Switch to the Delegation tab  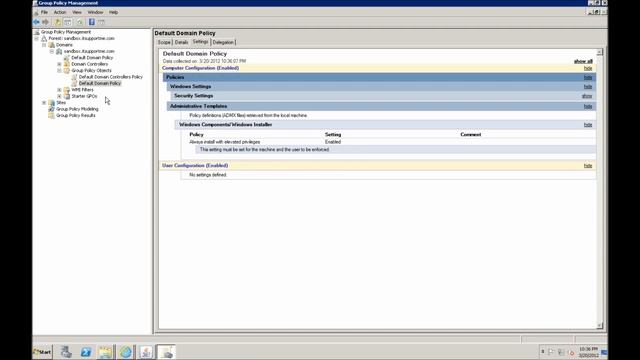223,42
